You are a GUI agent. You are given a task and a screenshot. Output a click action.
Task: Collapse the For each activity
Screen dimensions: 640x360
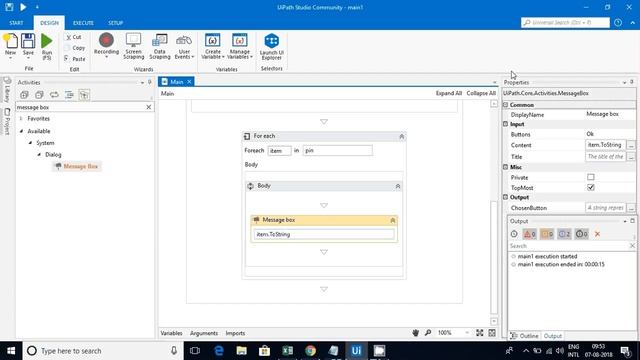click(x=401, y=136)
